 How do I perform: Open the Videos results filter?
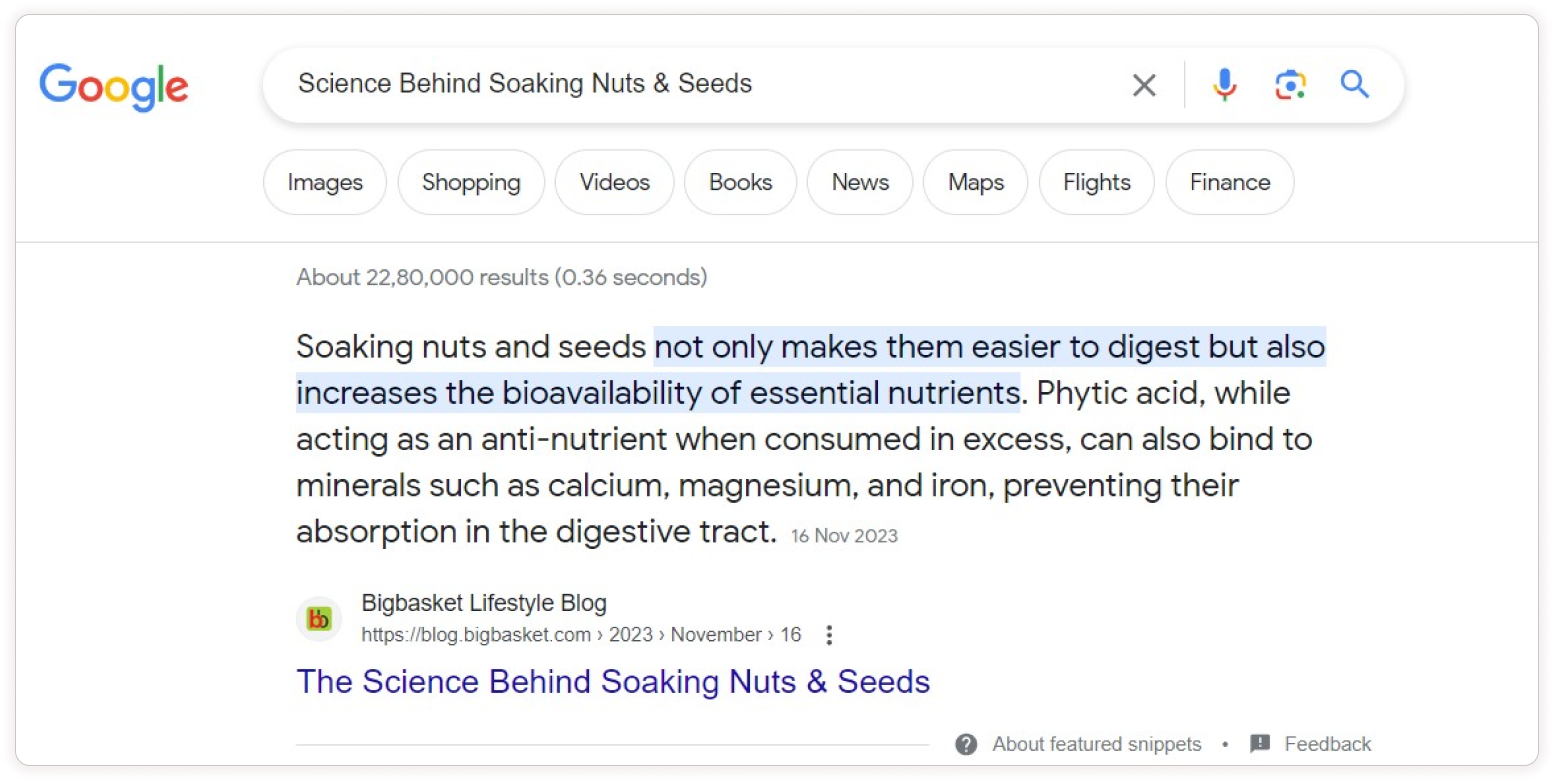[614, 182]
